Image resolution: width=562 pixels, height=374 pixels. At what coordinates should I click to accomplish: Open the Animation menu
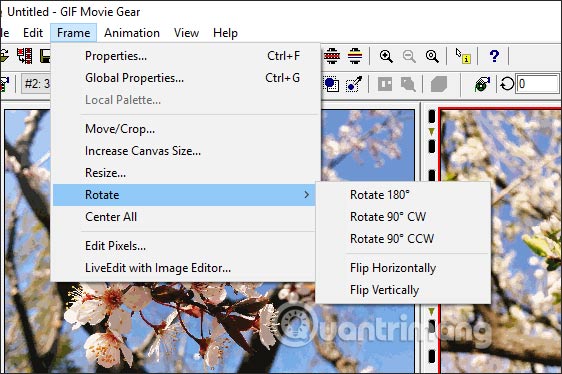point(132,33)
